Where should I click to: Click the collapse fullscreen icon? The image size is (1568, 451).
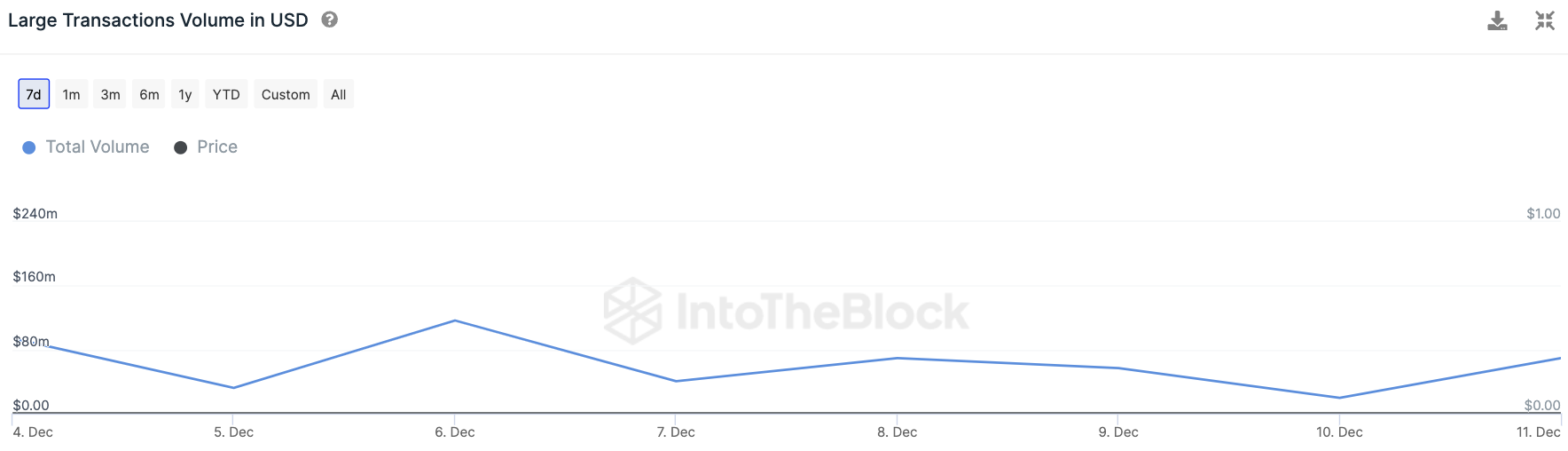1545,20
